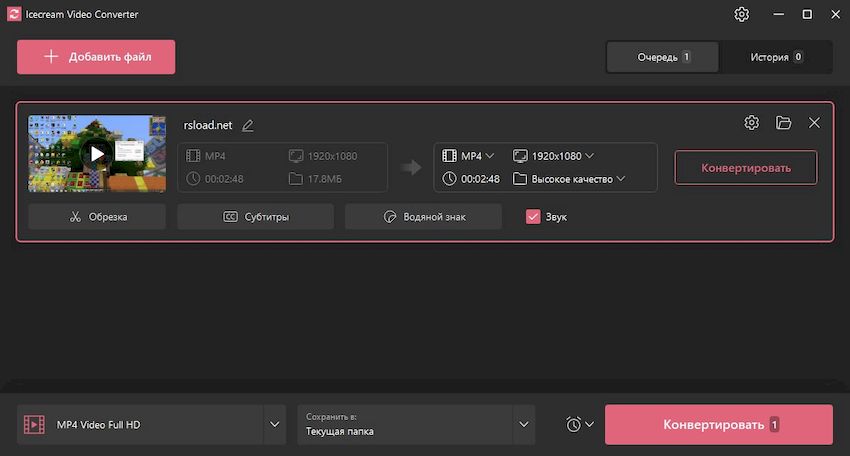Click the Icecream Video Converter logo icon
Screen dimensions: 850x456
[14, 14]
